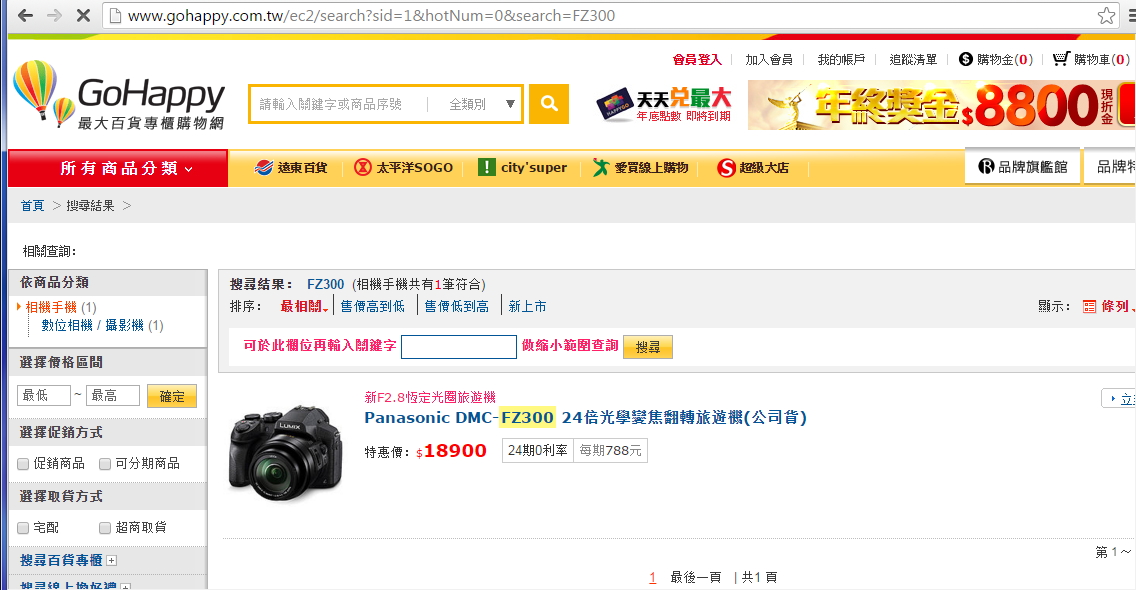The width and height of the screenshot is (1136, 590).
Task: Focus the narrow-down keyword input field
Action: click(459, 346)
